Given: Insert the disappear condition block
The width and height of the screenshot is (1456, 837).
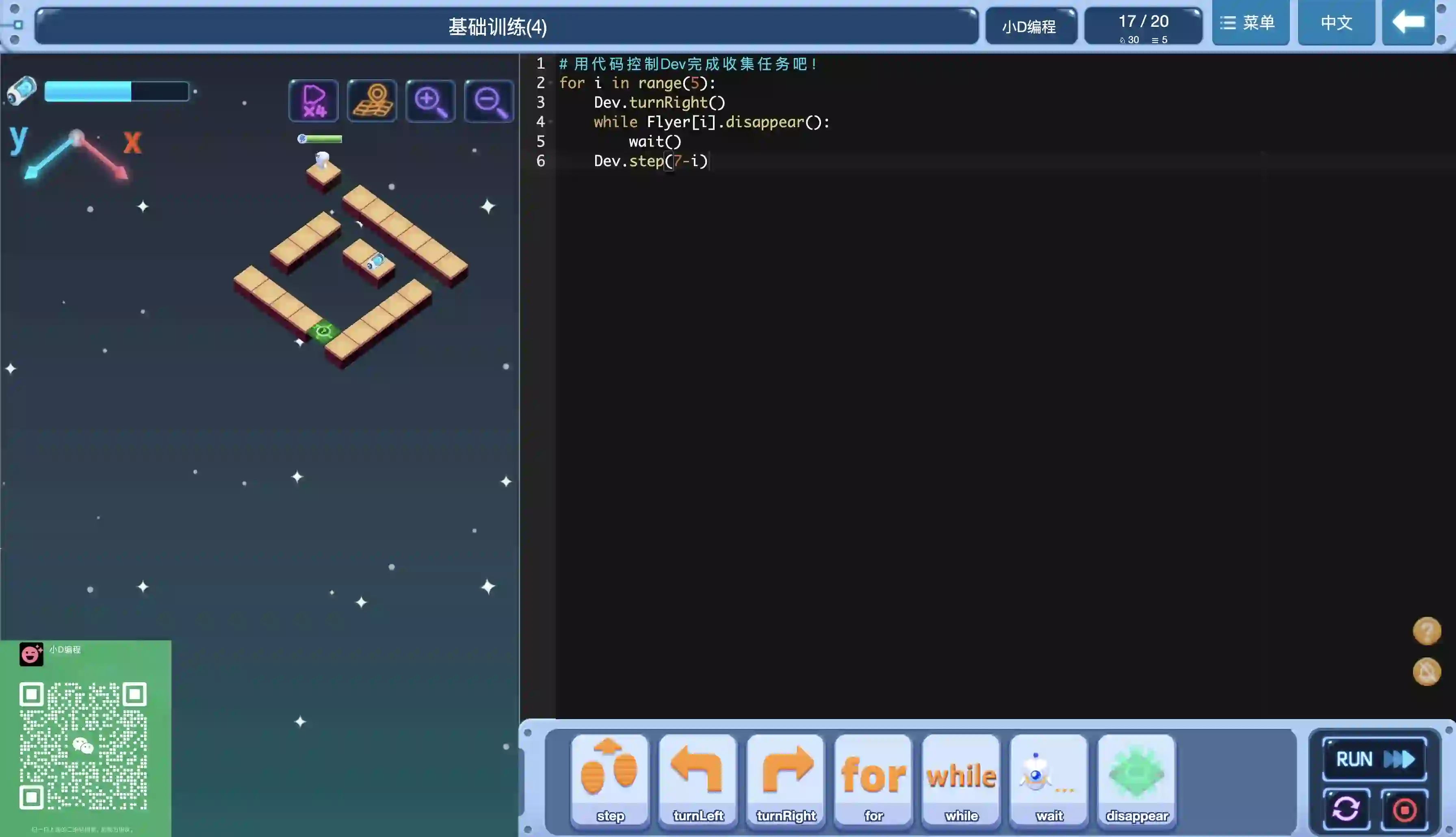Looking at the screenshot, I should click(1137, 779).
